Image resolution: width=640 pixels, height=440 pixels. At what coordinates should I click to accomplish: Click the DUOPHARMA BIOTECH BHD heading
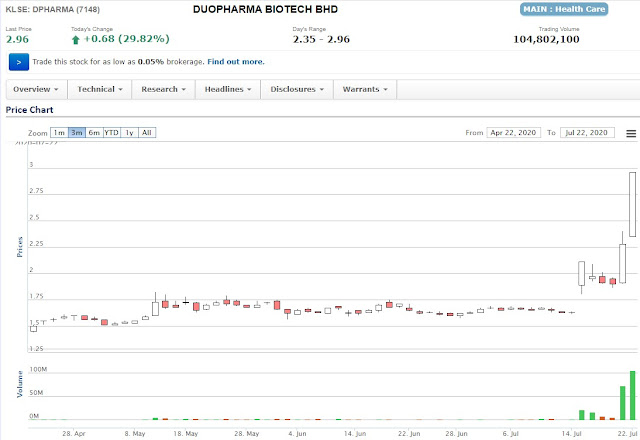(x=265, y=9)
